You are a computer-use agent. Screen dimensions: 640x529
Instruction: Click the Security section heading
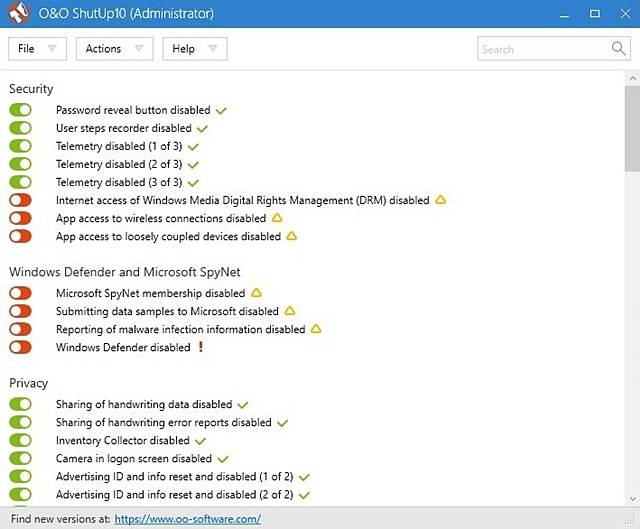[x=31, y=89]
